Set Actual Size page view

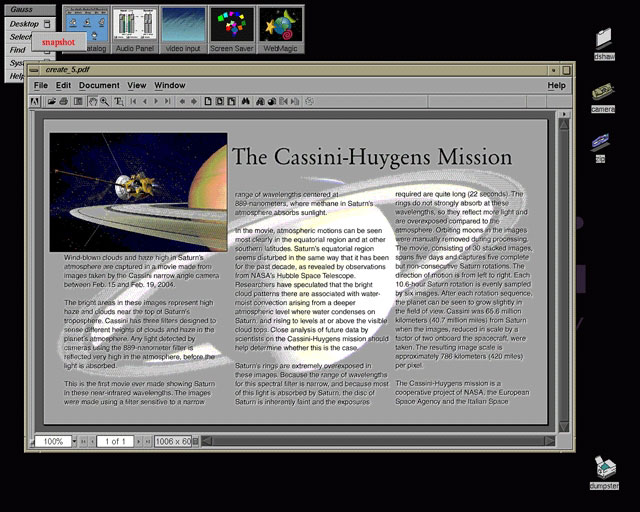point(208,101)
